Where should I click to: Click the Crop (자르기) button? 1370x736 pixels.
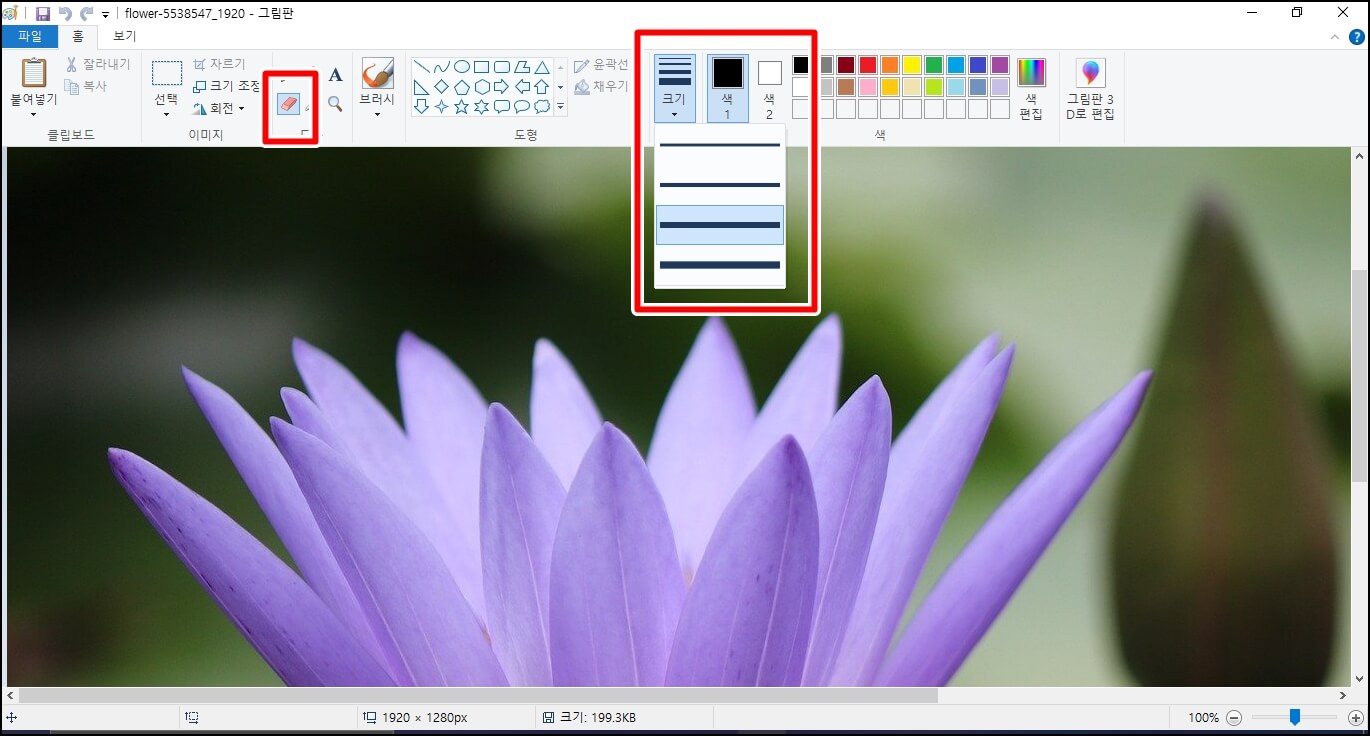coord(219,64)
